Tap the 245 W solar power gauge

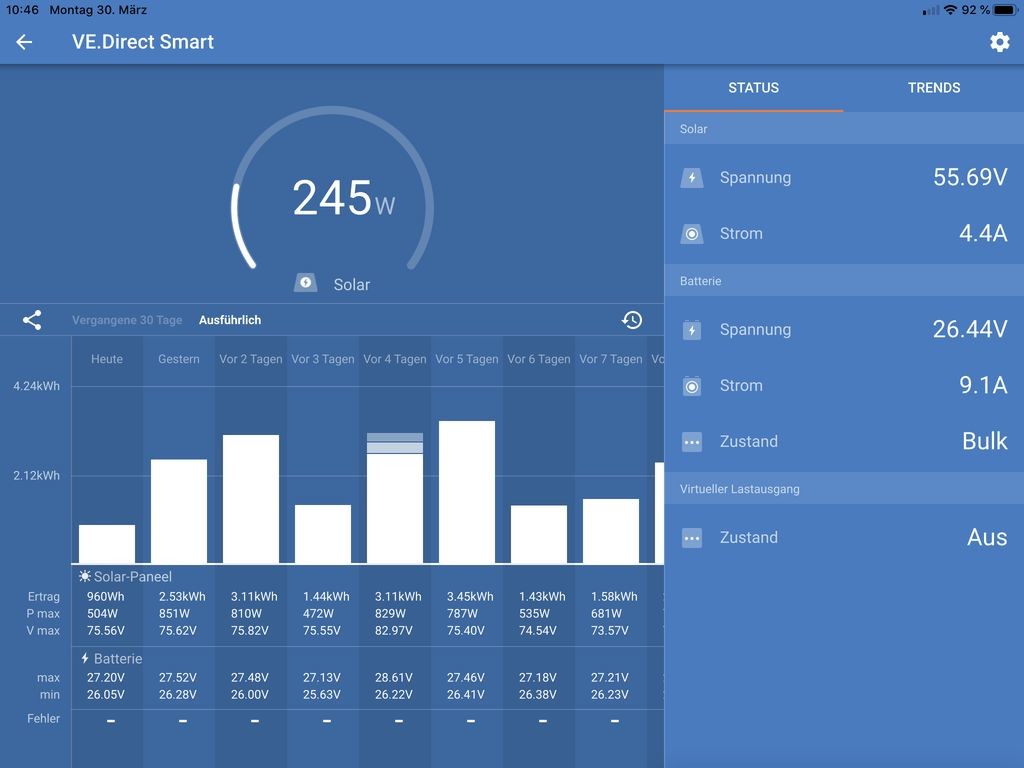click(x=332, y=189)
